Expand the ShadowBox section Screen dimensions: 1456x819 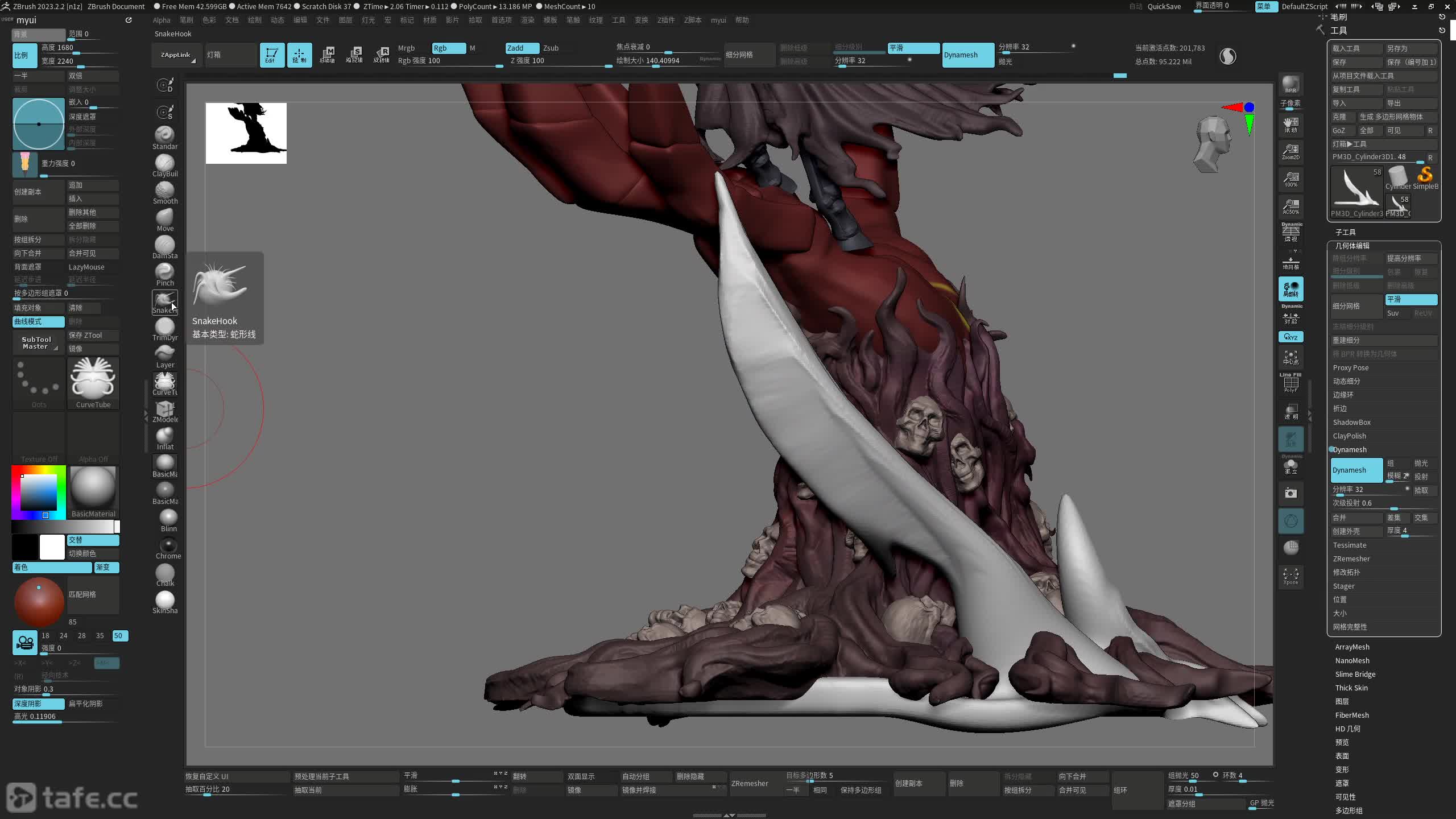1351,422
